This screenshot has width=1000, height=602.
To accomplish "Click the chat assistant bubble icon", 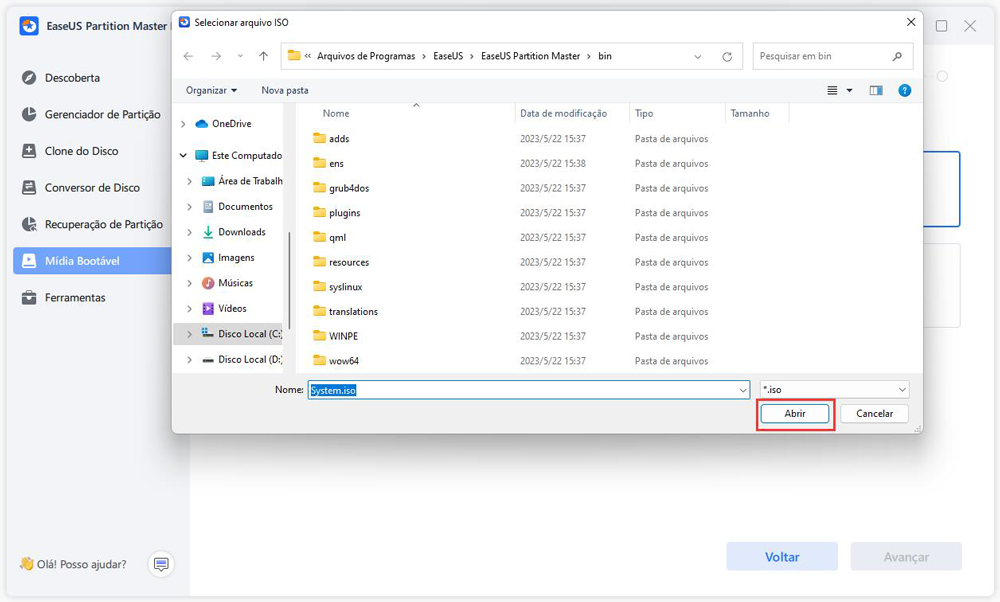I will [x=161, y=564].
